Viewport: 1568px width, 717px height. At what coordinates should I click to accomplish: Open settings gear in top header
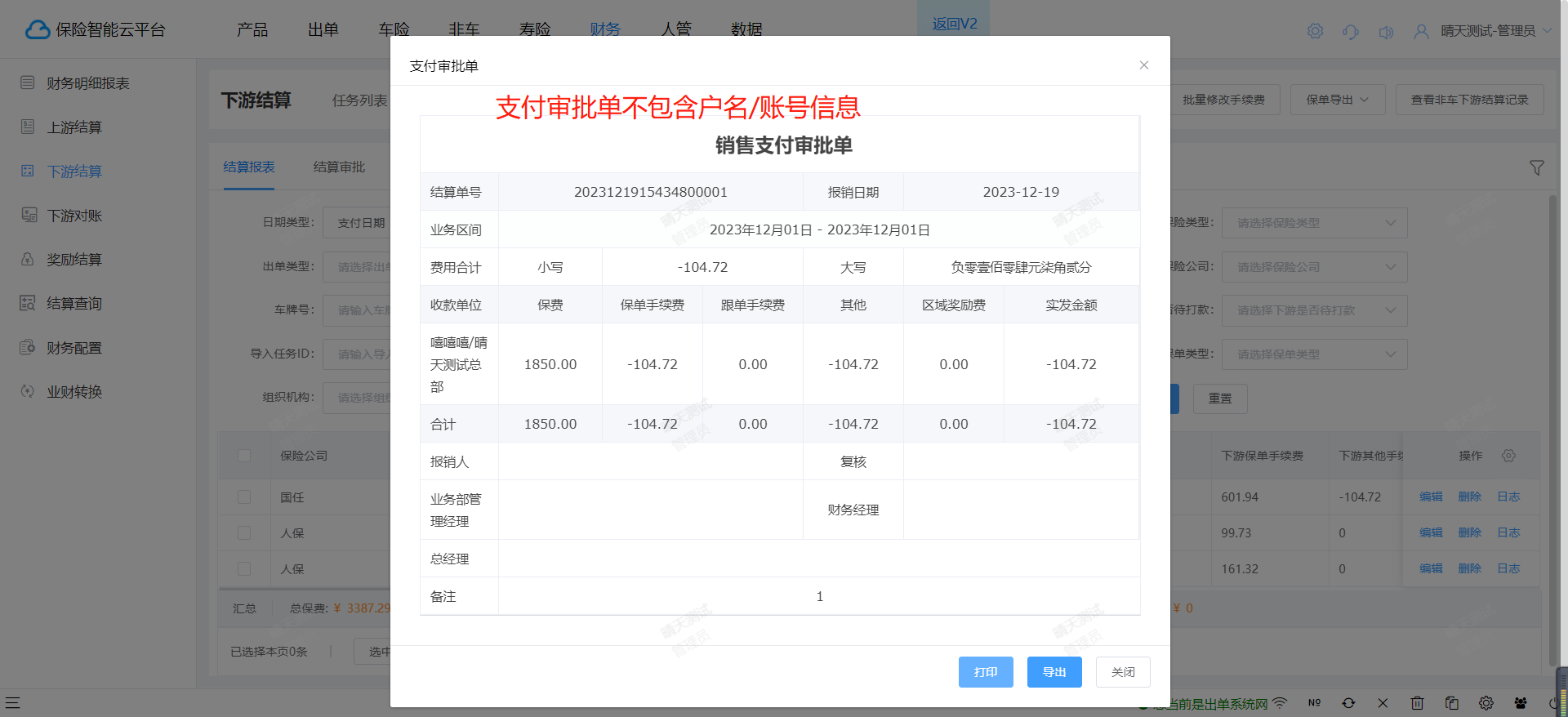(1315, 31)
